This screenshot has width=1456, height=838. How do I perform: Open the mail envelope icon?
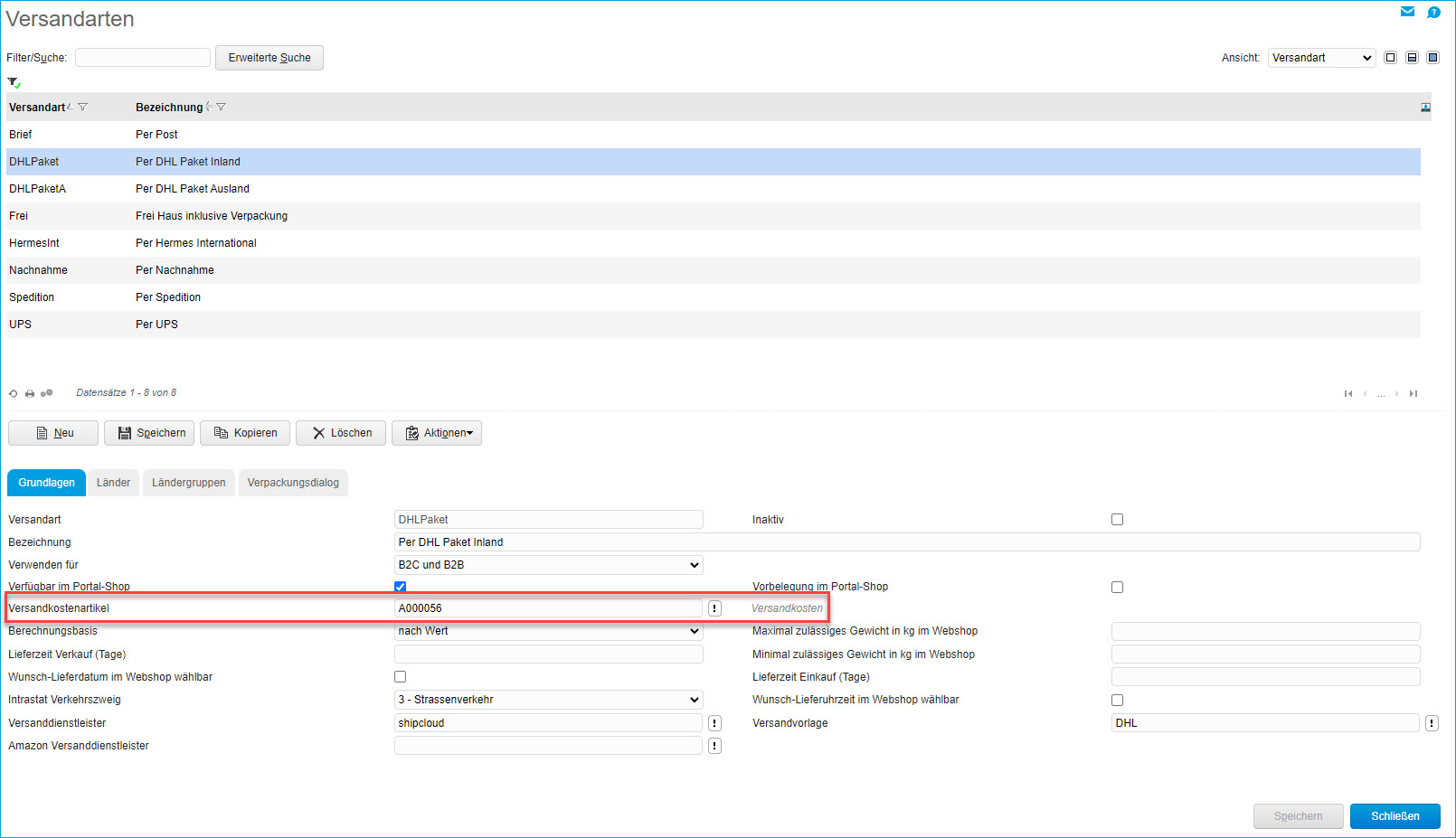pyautogui.click(x=1407, y=12)
